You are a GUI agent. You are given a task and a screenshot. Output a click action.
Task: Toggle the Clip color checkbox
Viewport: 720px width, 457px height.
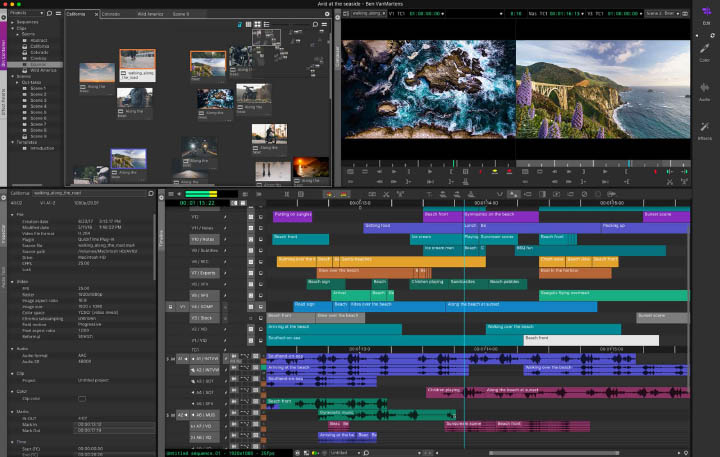point(83,398)
